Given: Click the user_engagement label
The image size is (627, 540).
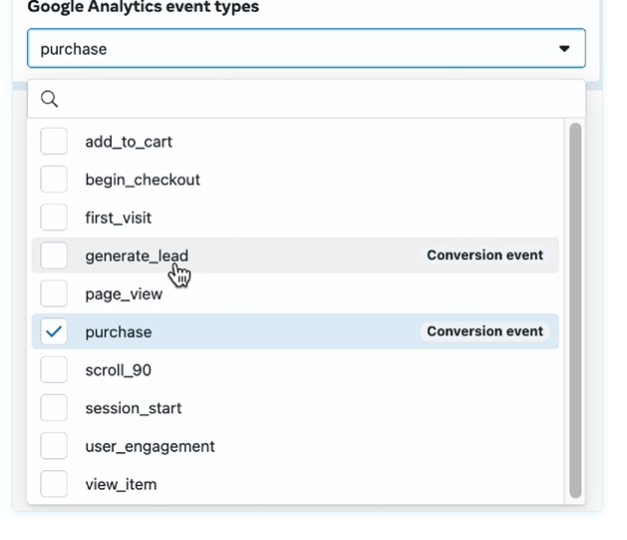Looking at the screenshot, I should 150,447.
